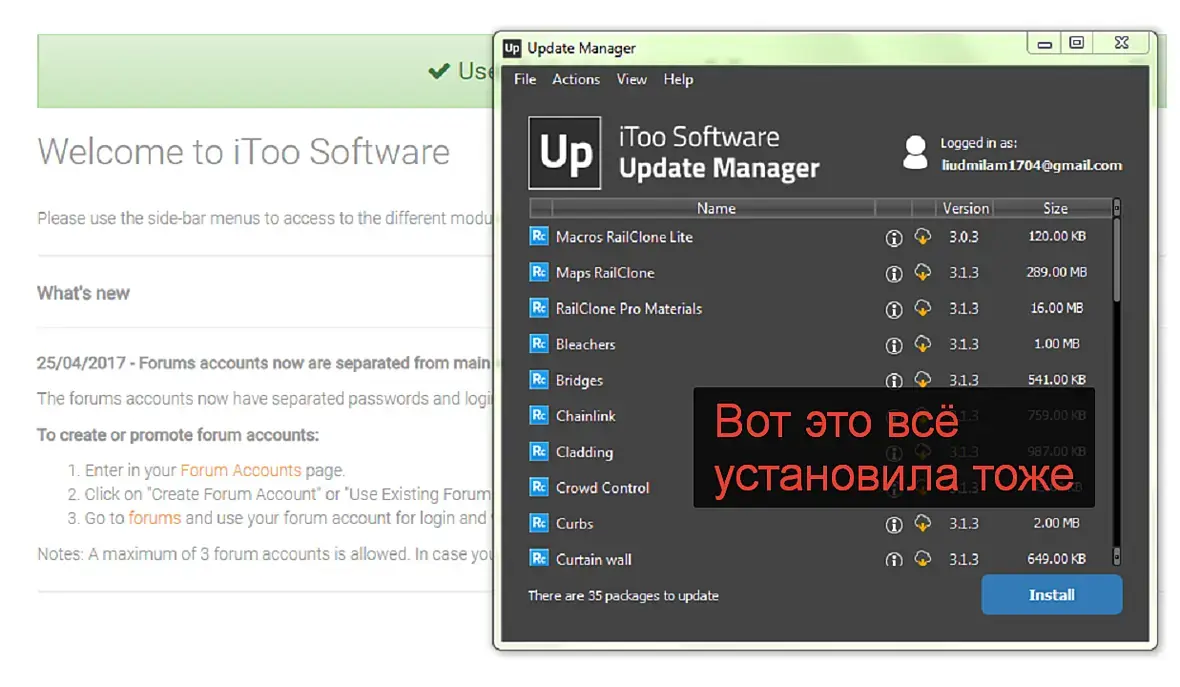Show info for Bleachers package
Viewport: 1180px width, 687px height.
(x=893, y=345)
